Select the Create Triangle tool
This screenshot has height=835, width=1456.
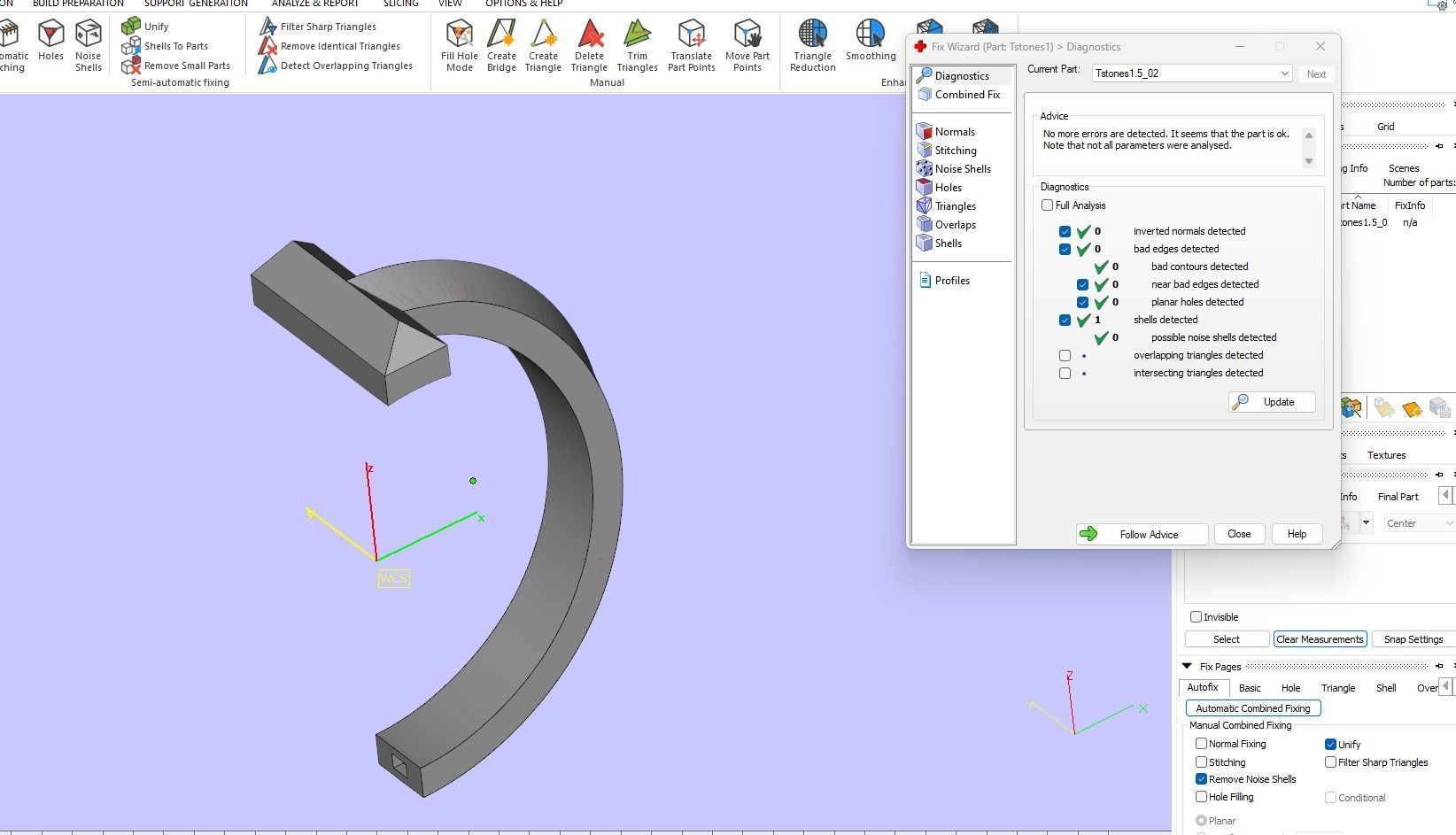(543, 45)
